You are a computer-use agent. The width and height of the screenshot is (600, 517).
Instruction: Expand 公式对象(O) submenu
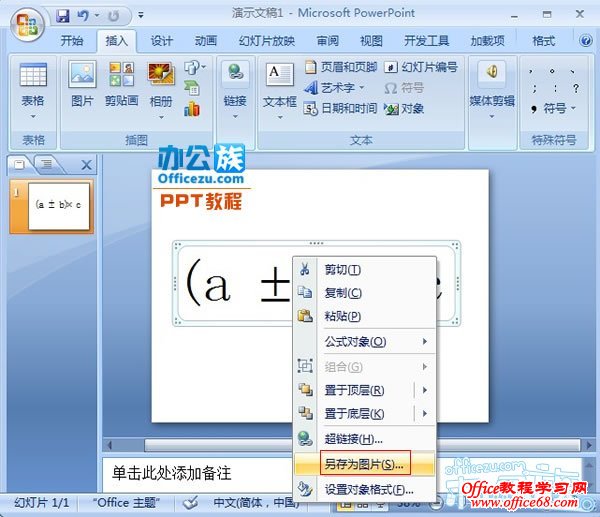(x=365, y=341)
